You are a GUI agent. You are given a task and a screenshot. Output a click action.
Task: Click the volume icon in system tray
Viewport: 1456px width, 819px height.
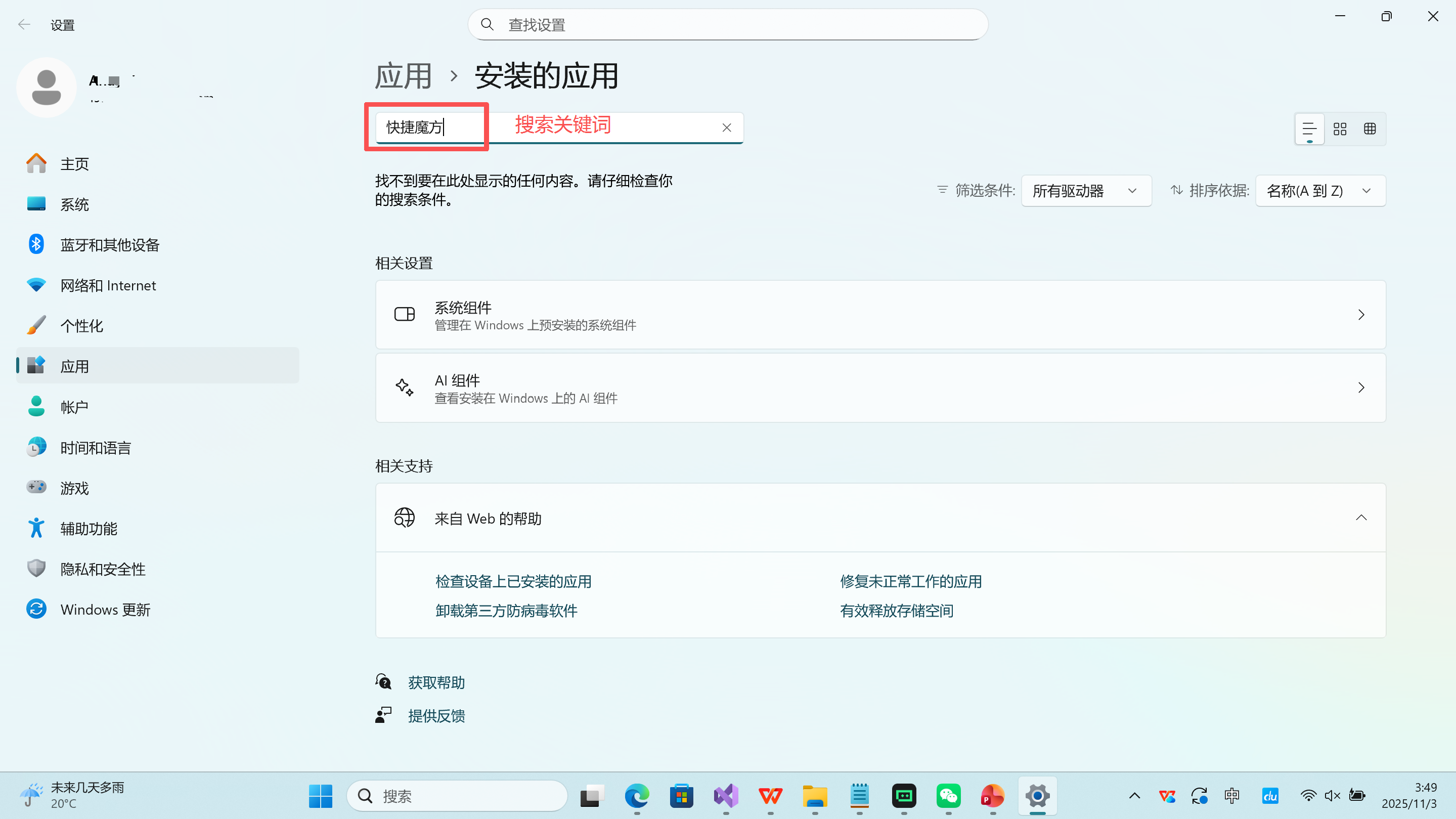click(1332, 796)
